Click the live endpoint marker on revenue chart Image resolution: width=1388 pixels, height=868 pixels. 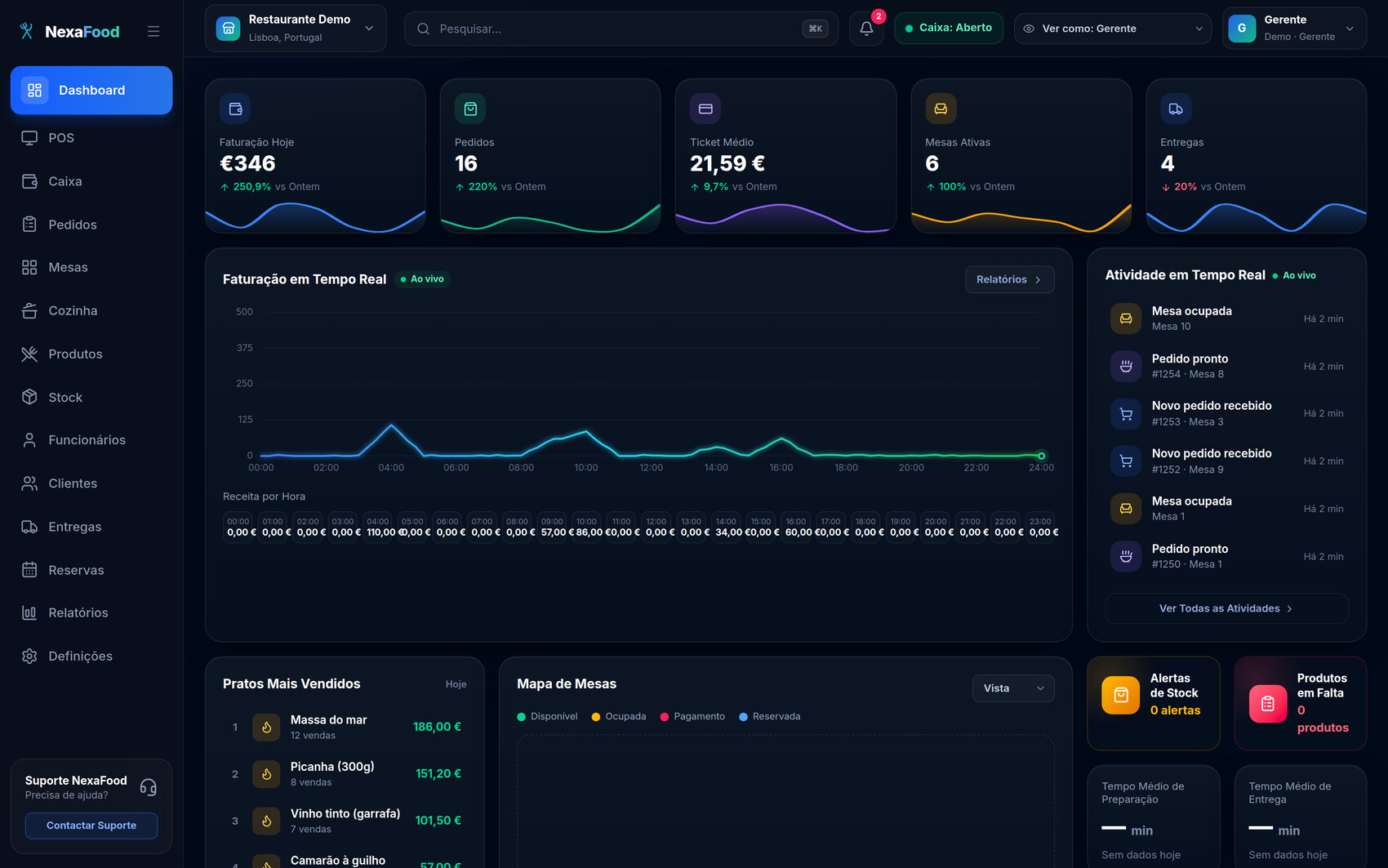pos(1041,456)
